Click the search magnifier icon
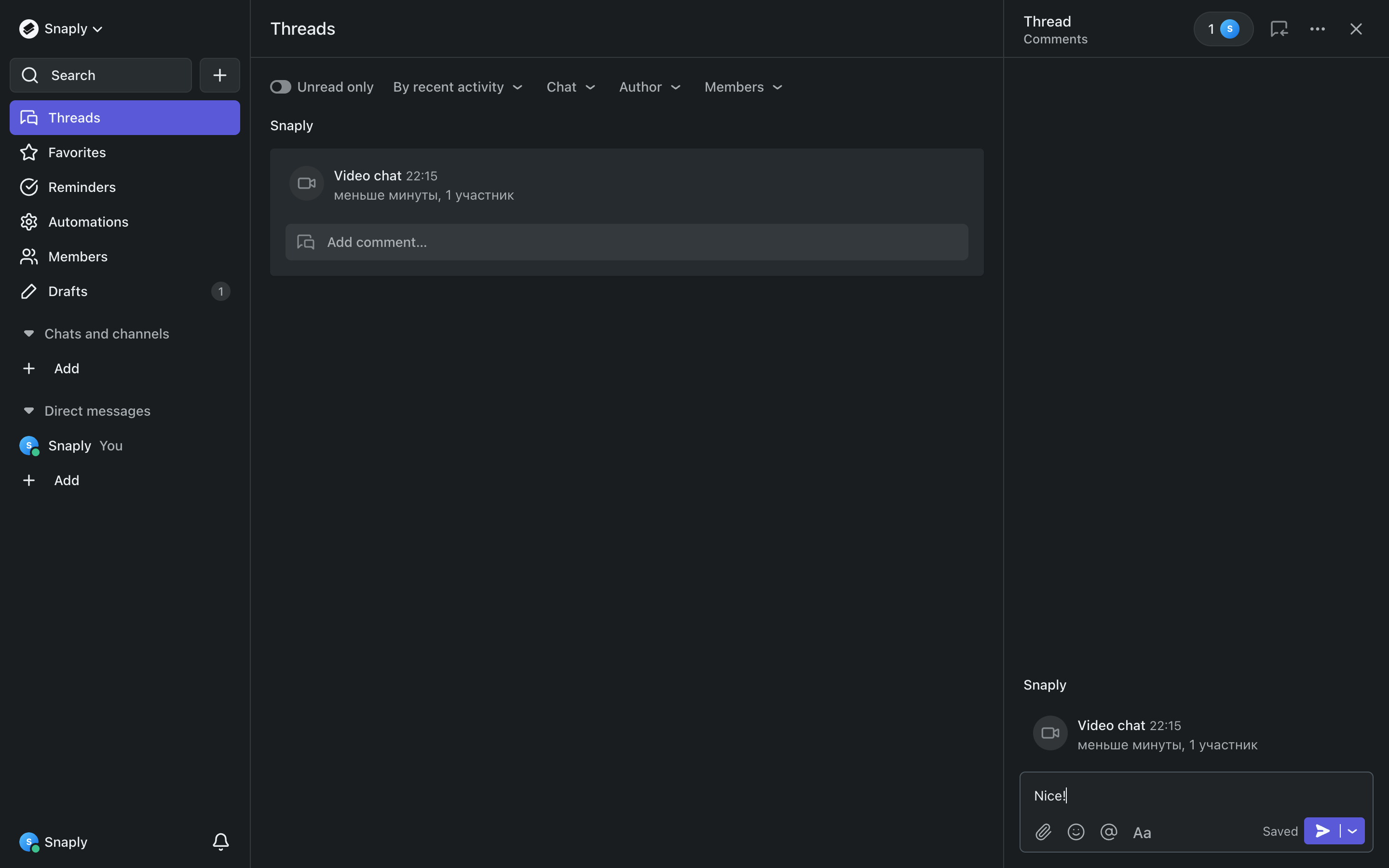Image resolution: width=1389 pixels, height=868 pixels. pyautogui.click(x=30, y=75)
